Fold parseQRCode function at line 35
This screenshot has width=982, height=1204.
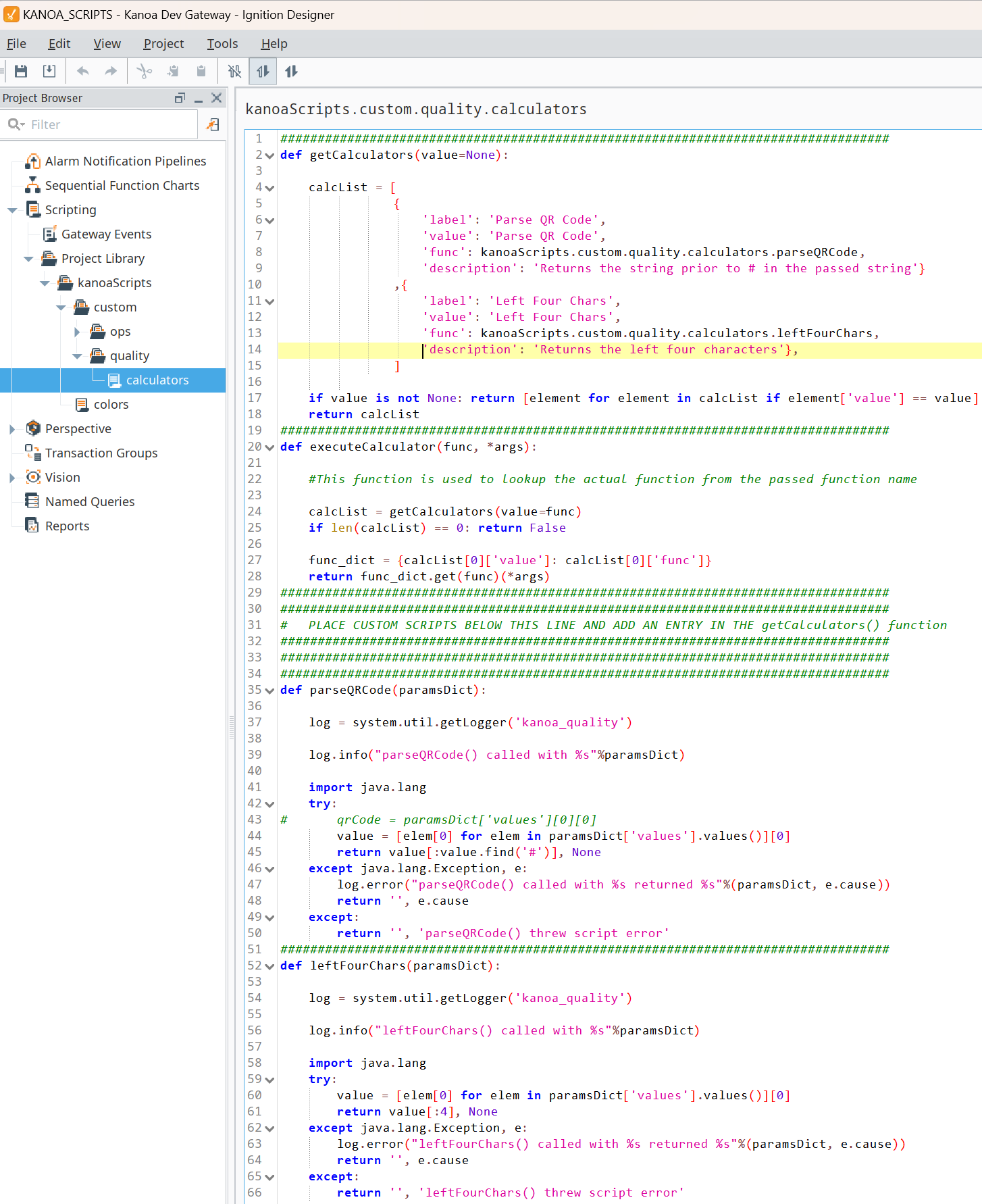pyautogui.click(x=270, y=691)
